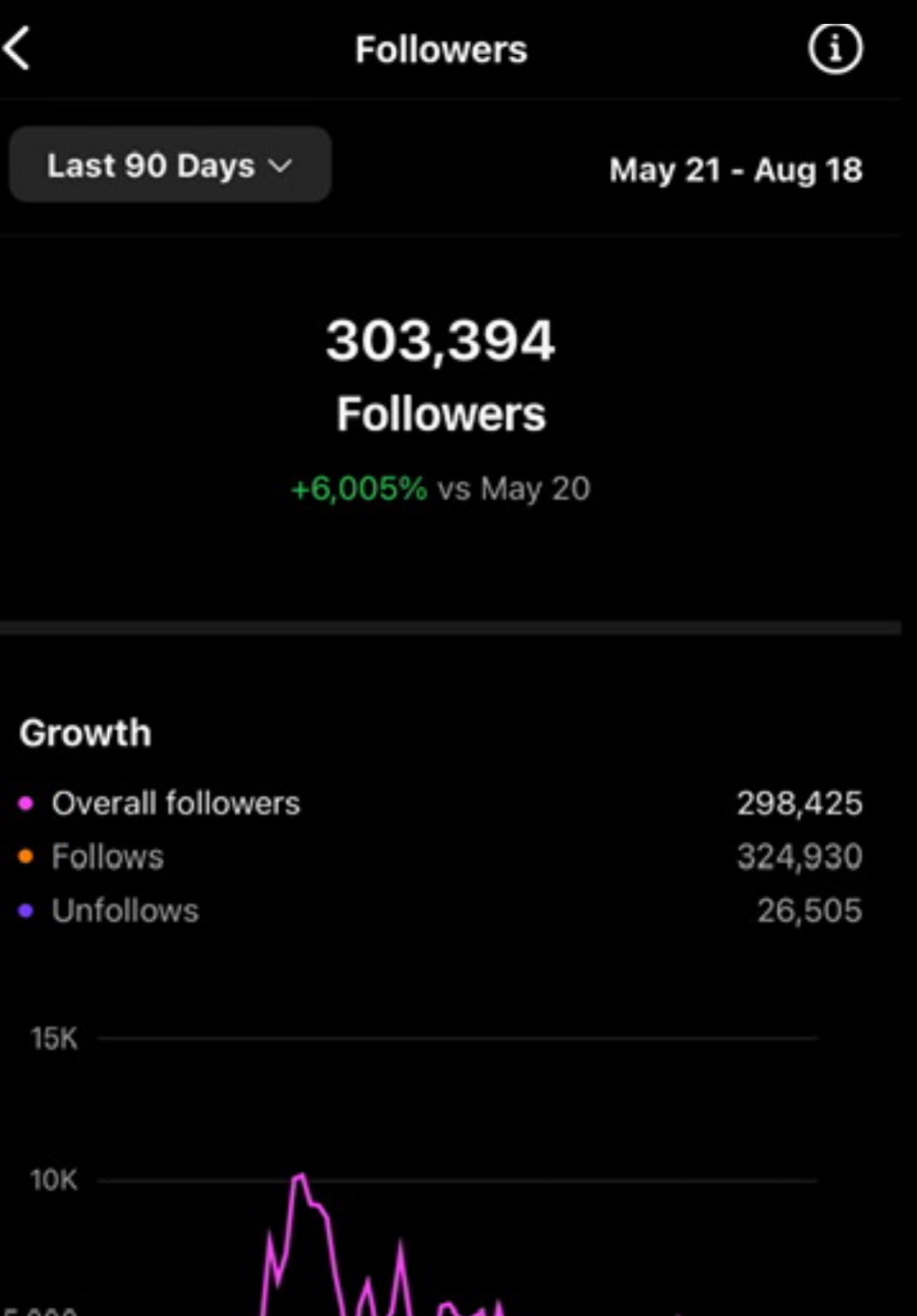Screen dimensions: 917x1316
Task: Open the Last 90 Days dropdown
Action: [170, 165]
